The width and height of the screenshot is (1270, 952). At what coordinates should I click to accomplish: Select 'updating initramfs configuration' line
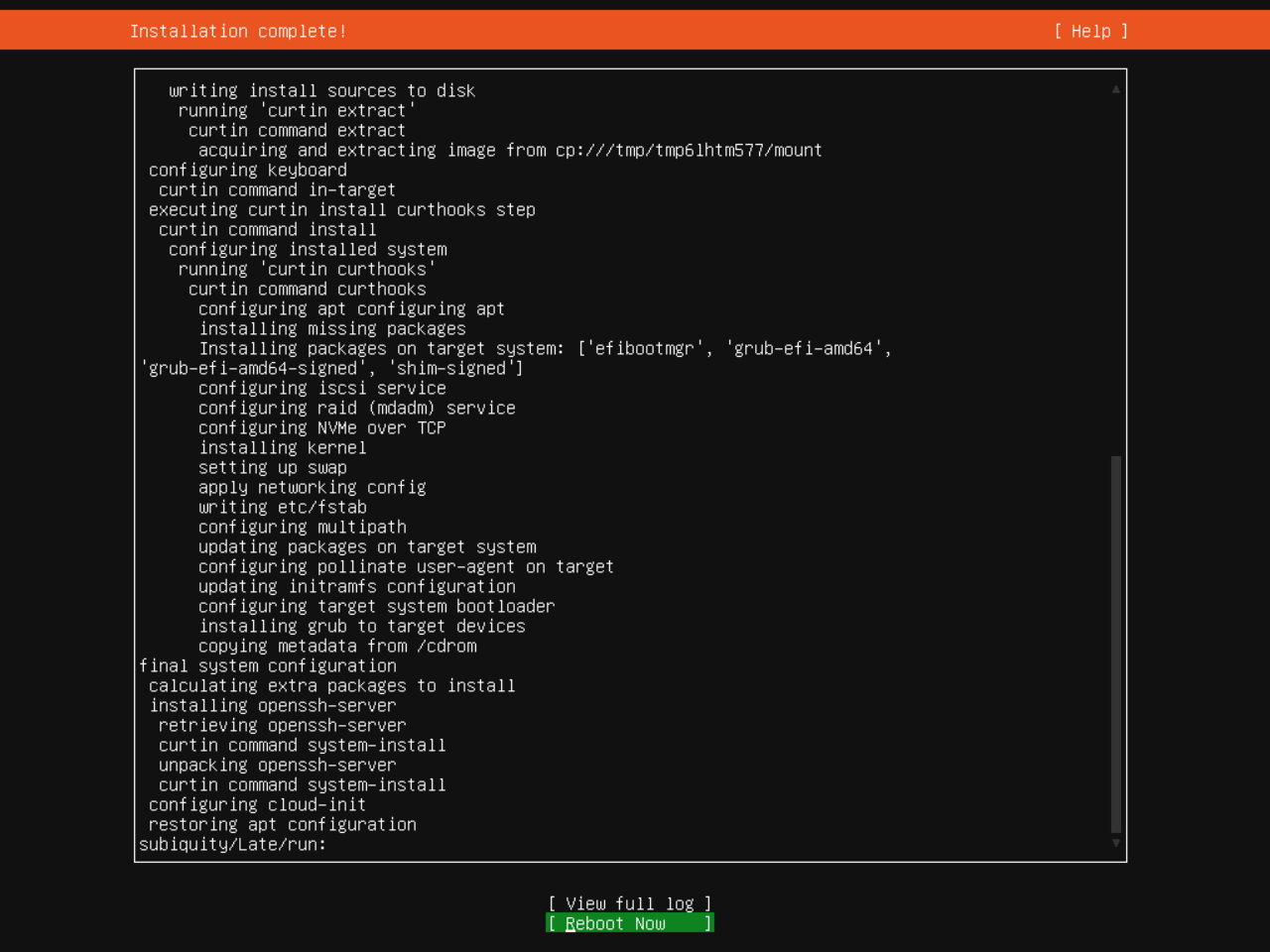coord(357,586)
